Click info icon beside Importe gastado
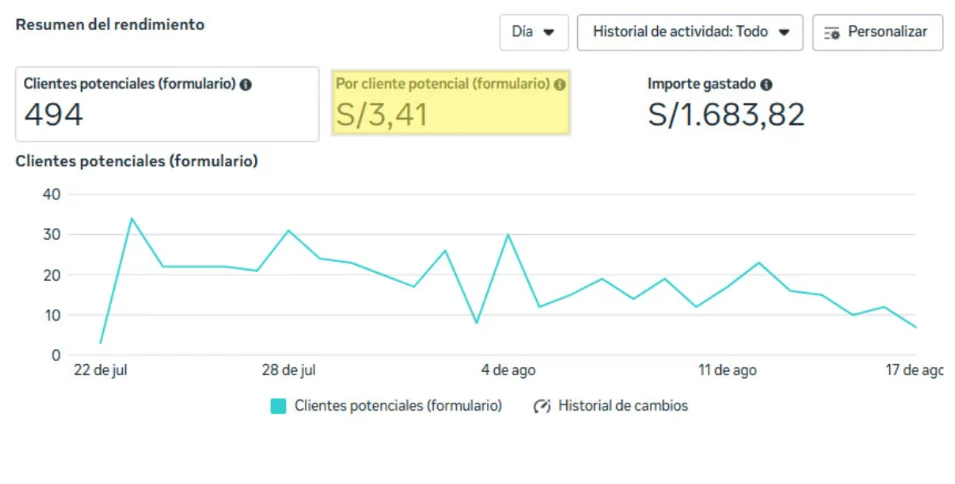The image size is (955, 484). (x=766, y=85)
